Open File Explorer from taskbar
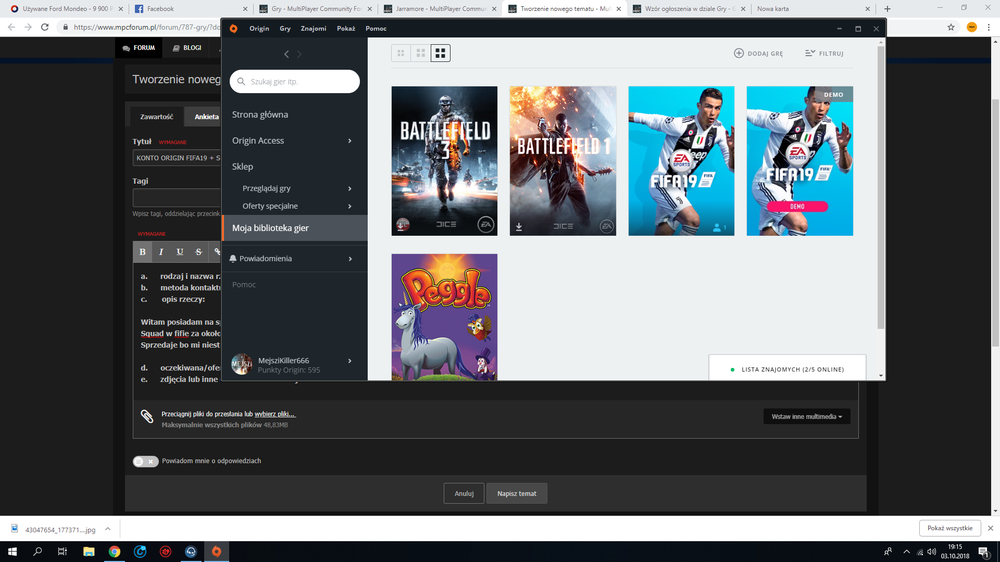The height and width of the screenshot is (562, 1000). pos(89,551)
